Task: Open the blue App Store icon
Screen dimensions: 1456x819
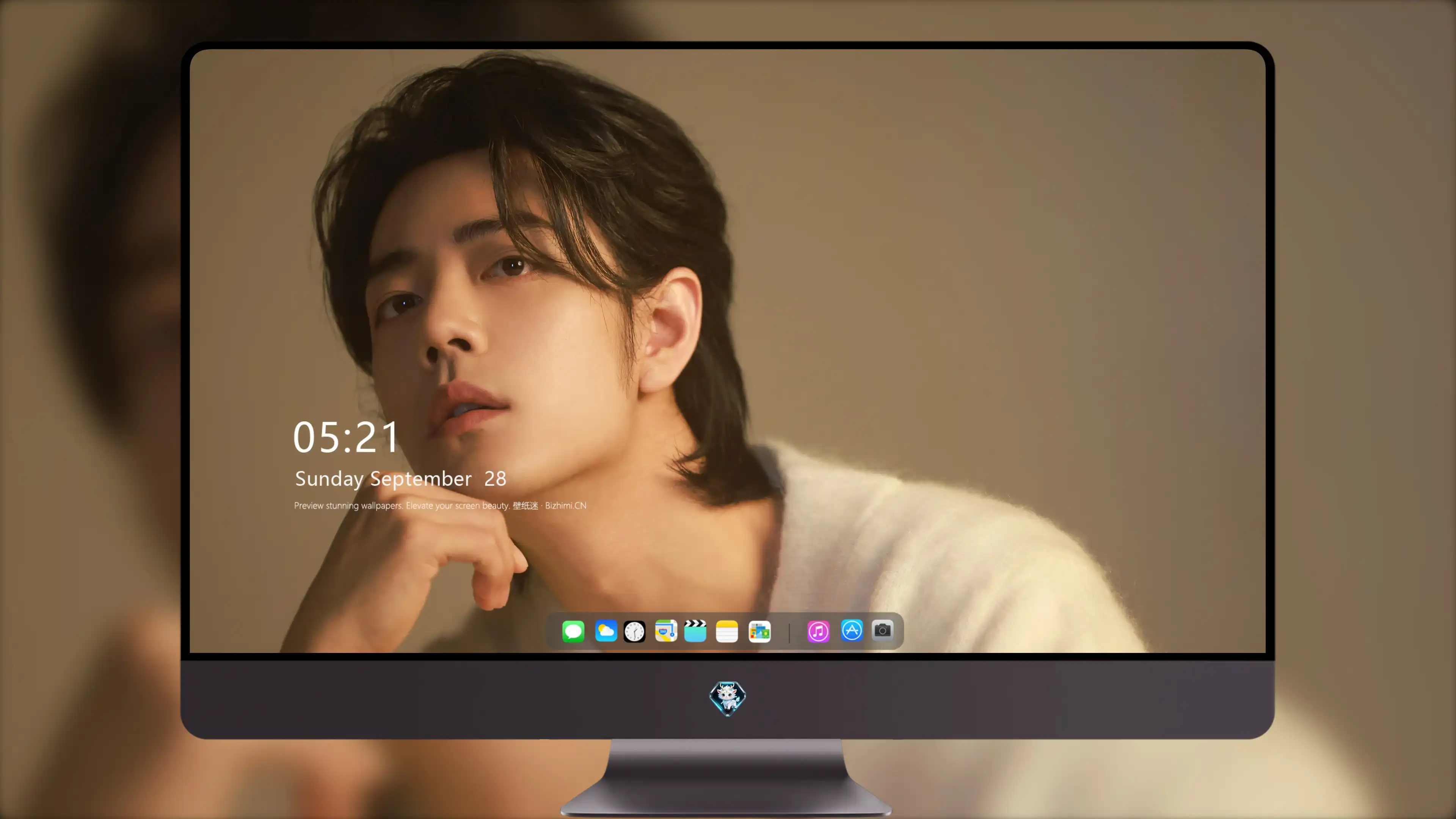Action: [x=852, y=630]
